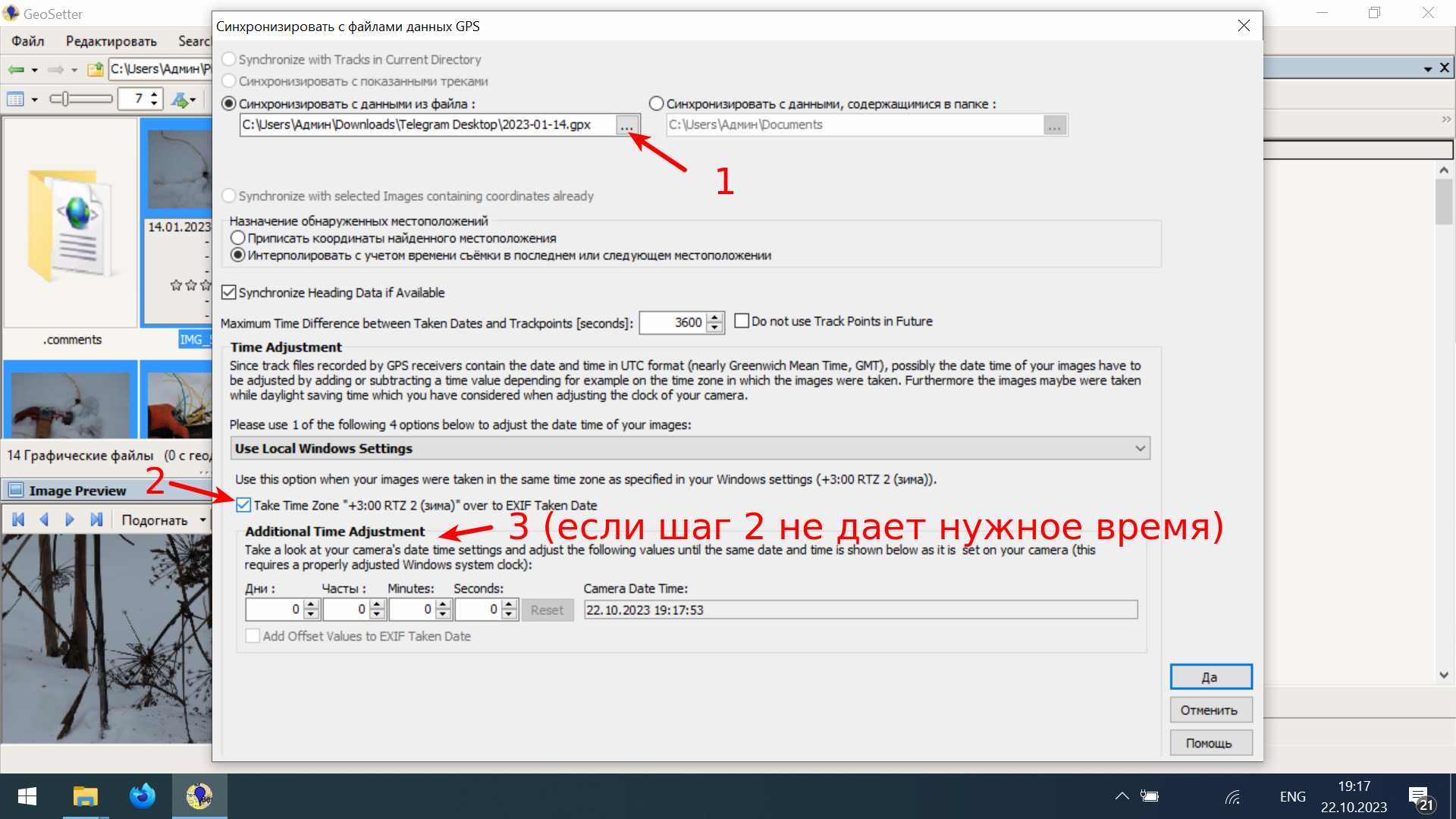This screenshot has height=819, width=1456.
Task: Click the sort order icon with green arrow
Action: coord(180,99)
